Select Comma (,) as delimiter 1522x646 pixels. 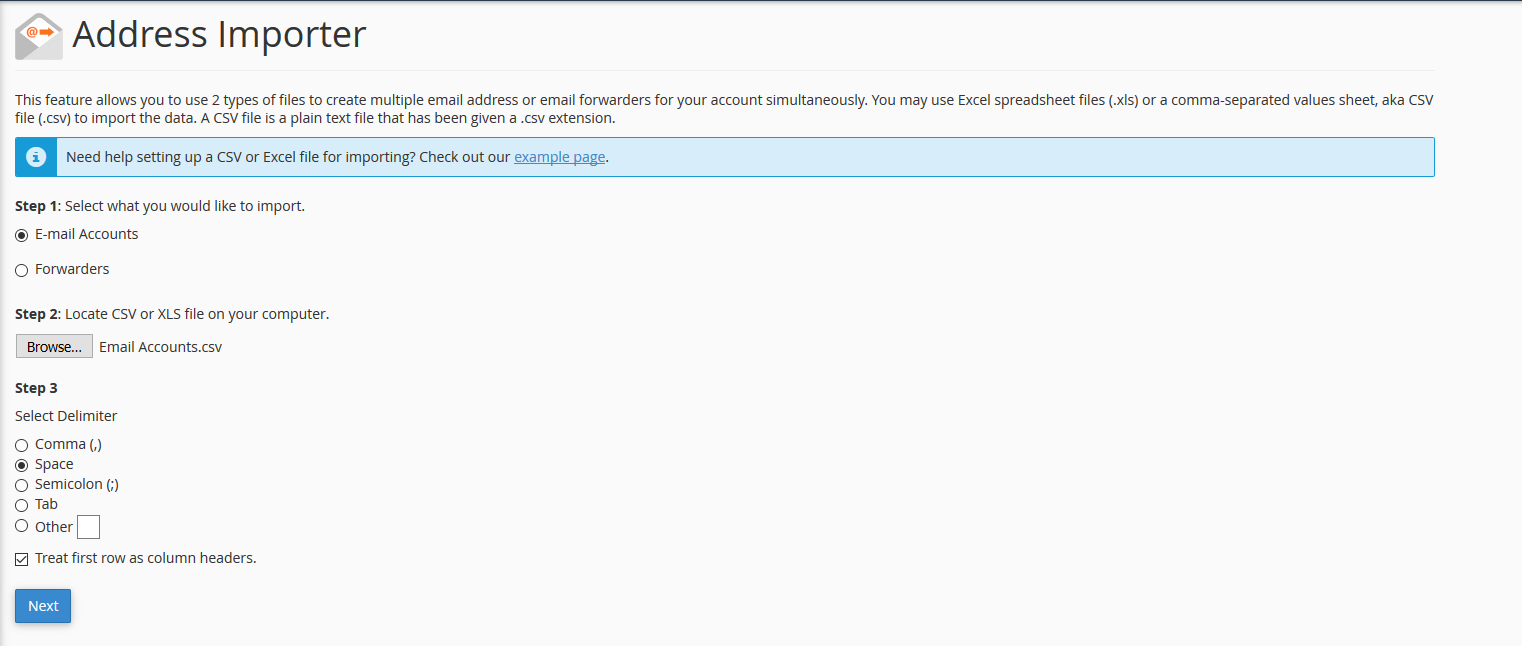click(x=22, y=445)
